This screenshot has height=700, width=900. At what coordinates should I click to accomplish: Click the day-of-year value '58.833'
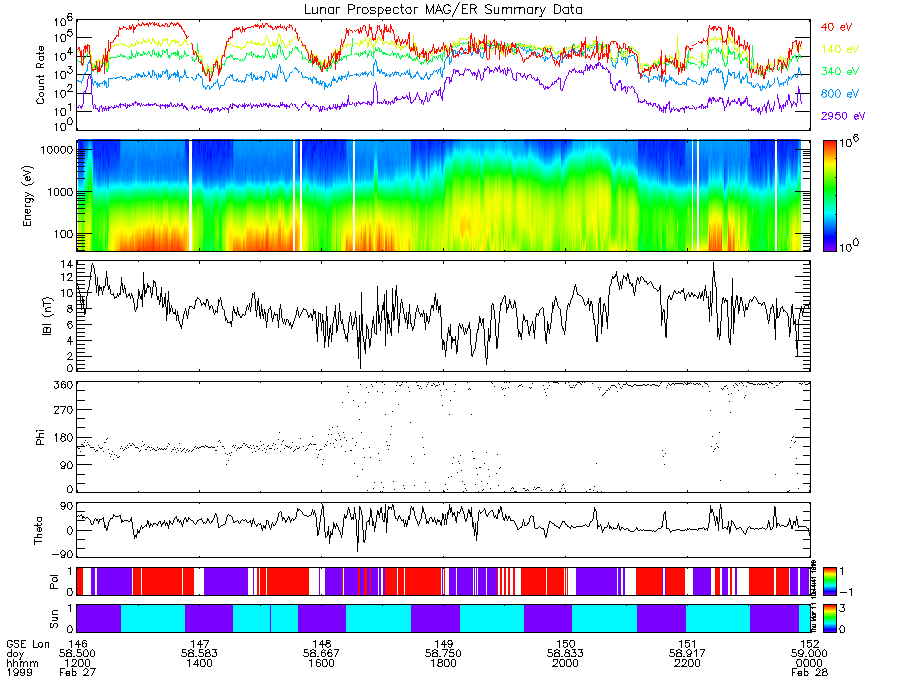(565, 654)
